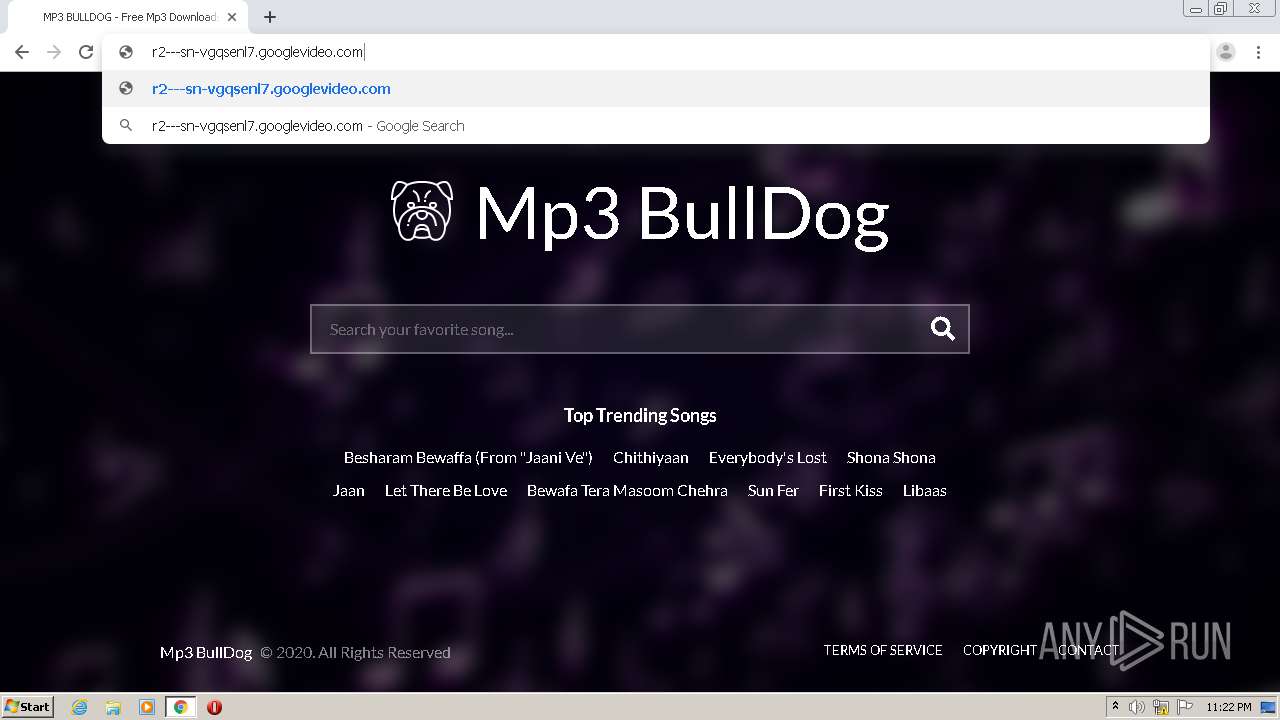Open the Chithiyaan trending song
Viewport: 1280px width, 720px height.
(x=651, y=457)
